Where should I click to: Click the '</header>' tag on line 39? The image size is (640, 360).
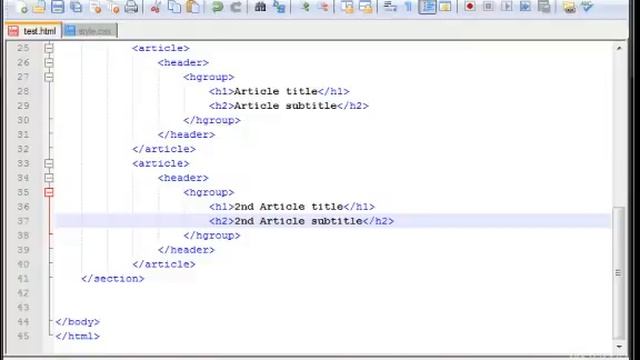click(186, 250)
